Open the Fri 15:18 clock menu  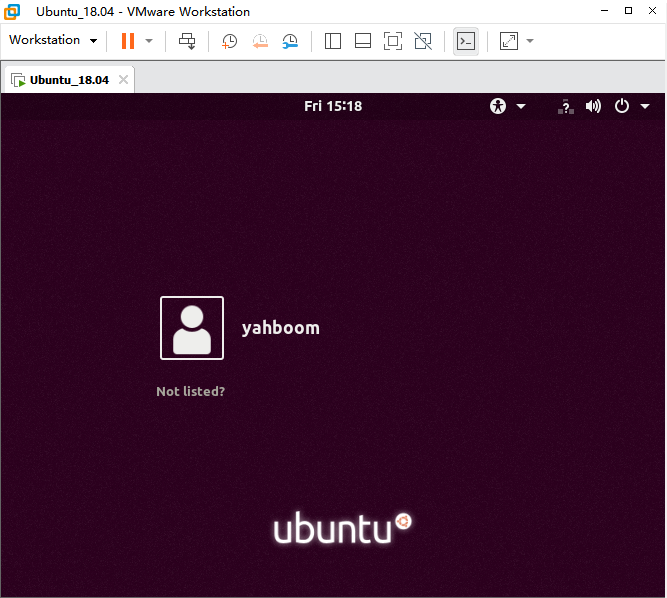click(x=333, y=106)
